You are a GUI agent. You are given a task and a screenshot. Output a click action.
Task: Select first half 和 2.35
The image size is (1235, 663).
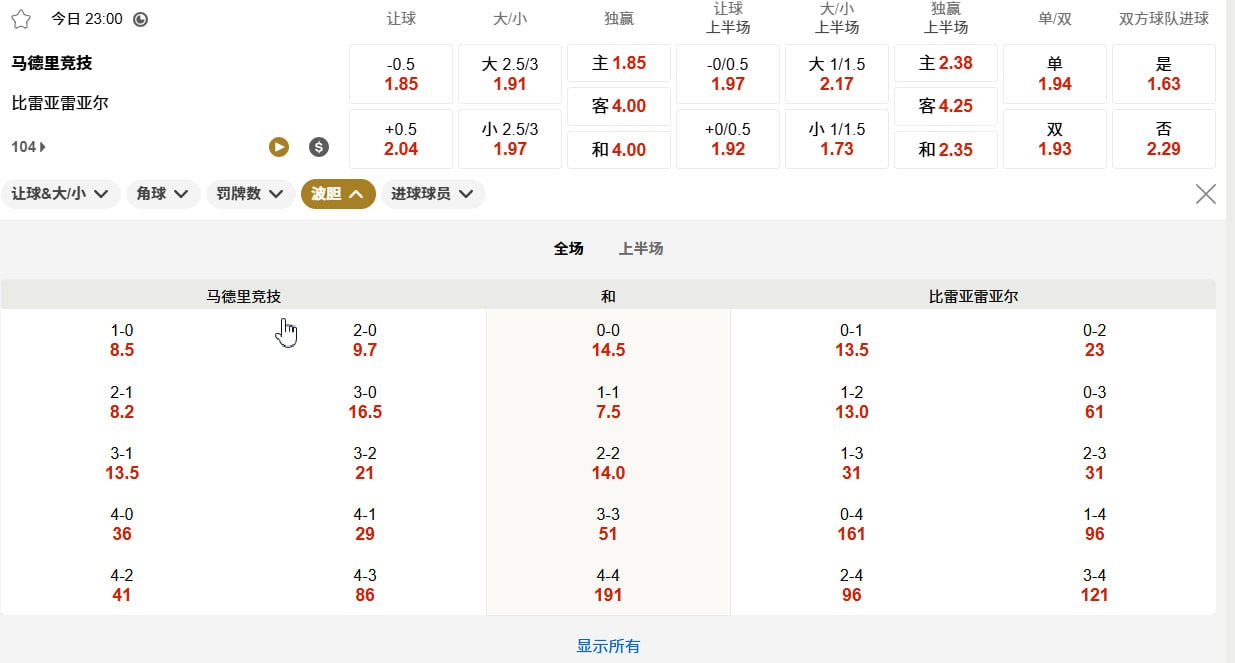(946, 150)
